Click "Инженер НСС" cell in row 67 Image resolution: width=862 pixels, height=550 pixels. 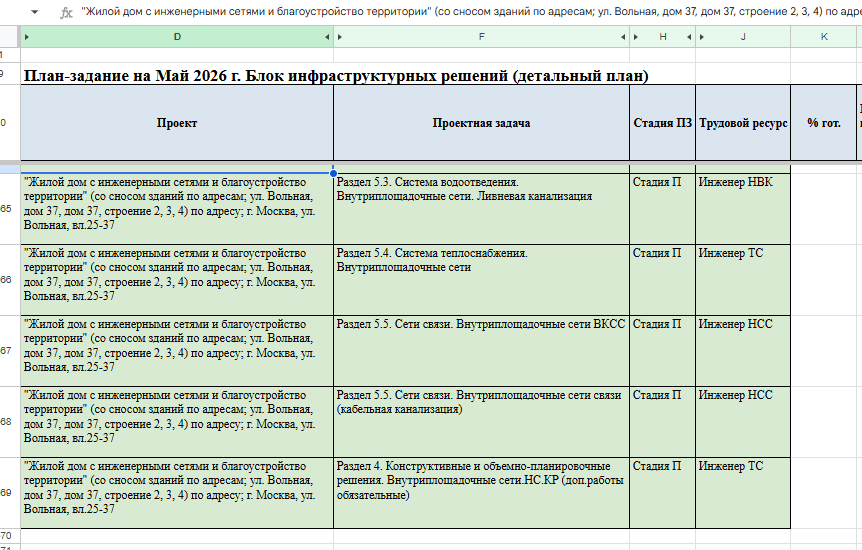point(743,351)
